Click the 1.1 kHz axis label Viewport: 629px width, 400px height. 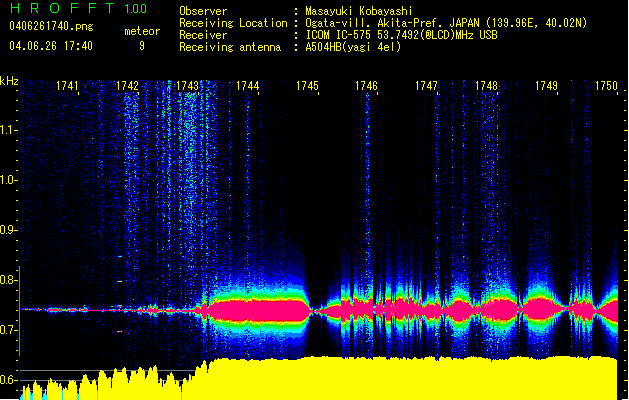point(8,130)
